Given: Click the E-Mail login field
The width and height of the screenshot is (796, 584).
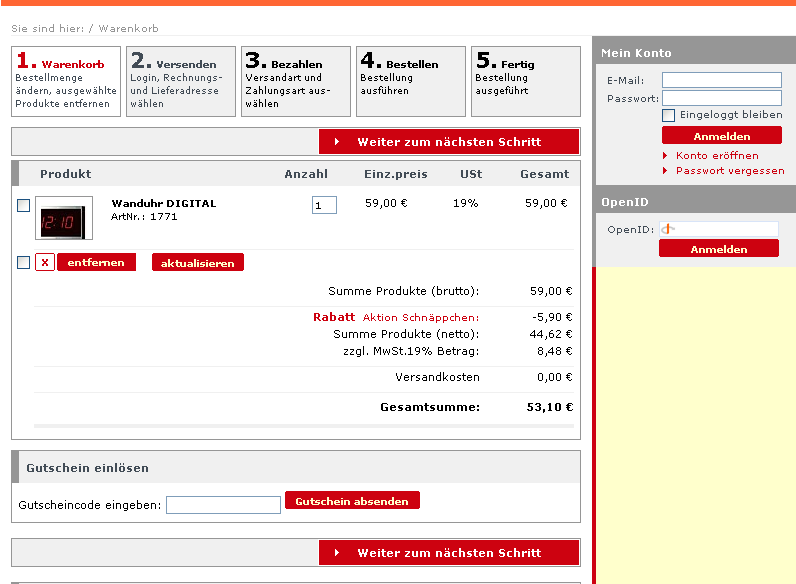Looking at the screenshot, I should (x=721, y=80).
